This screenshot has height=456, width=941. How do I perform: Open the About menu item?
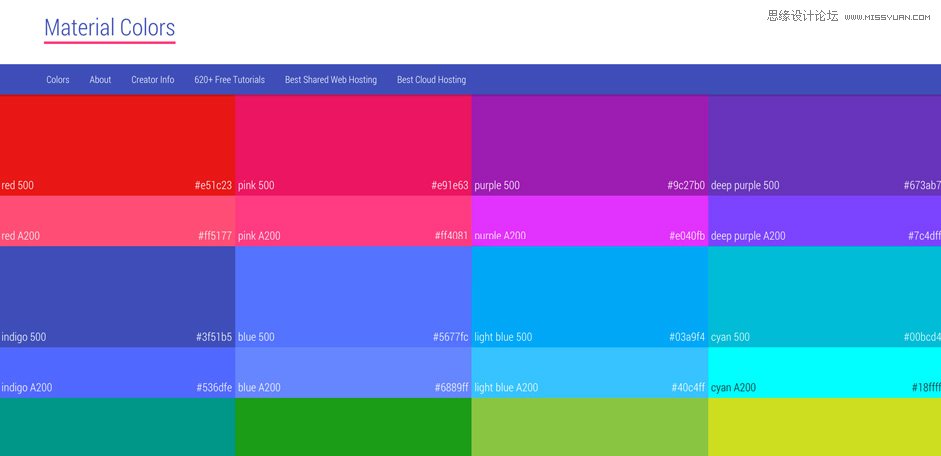pyautogui.click(x=100, y=80)
